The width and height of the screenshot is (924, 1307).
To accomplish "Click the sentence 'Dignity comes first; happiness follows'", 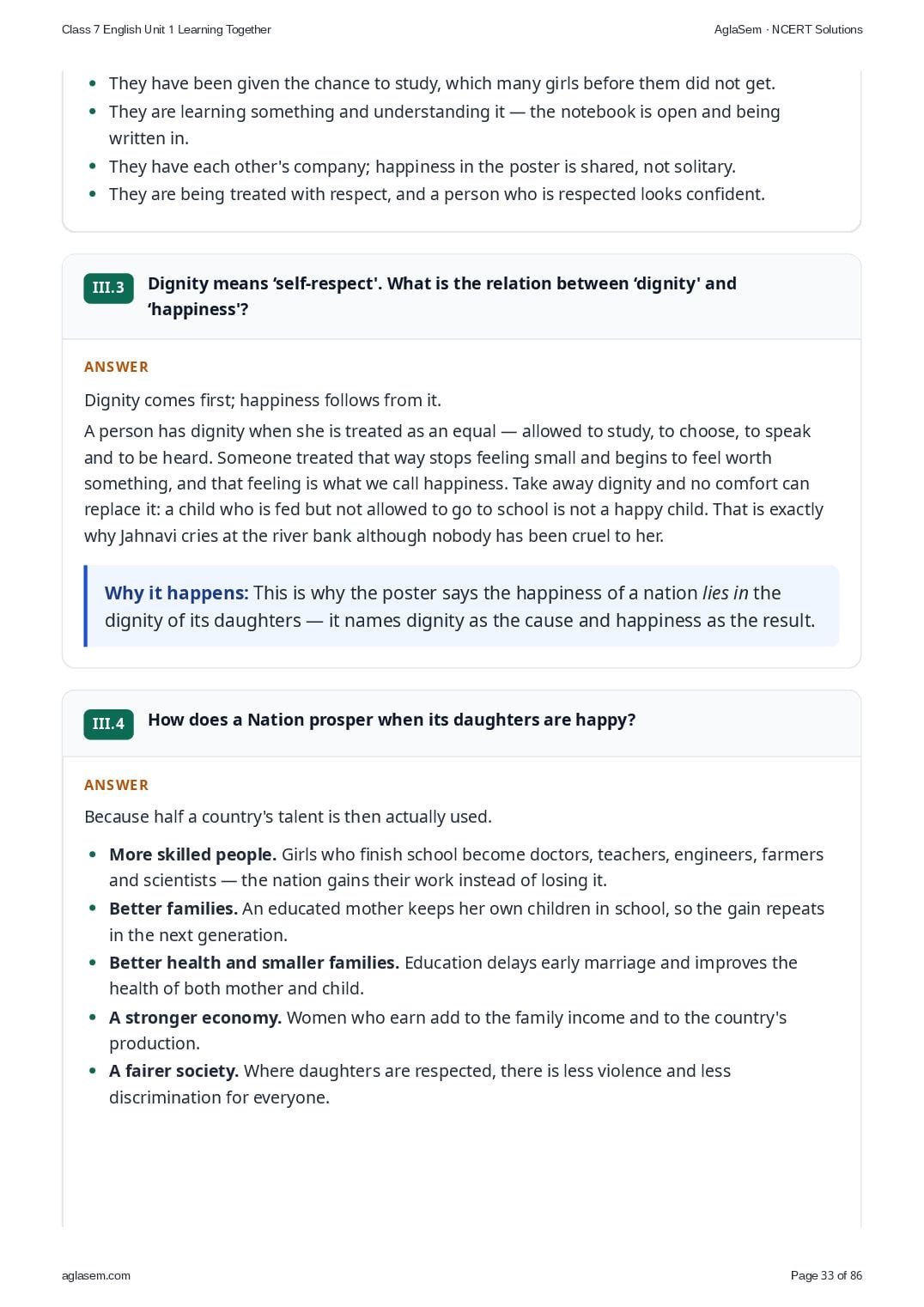I will tap(263, 400).
